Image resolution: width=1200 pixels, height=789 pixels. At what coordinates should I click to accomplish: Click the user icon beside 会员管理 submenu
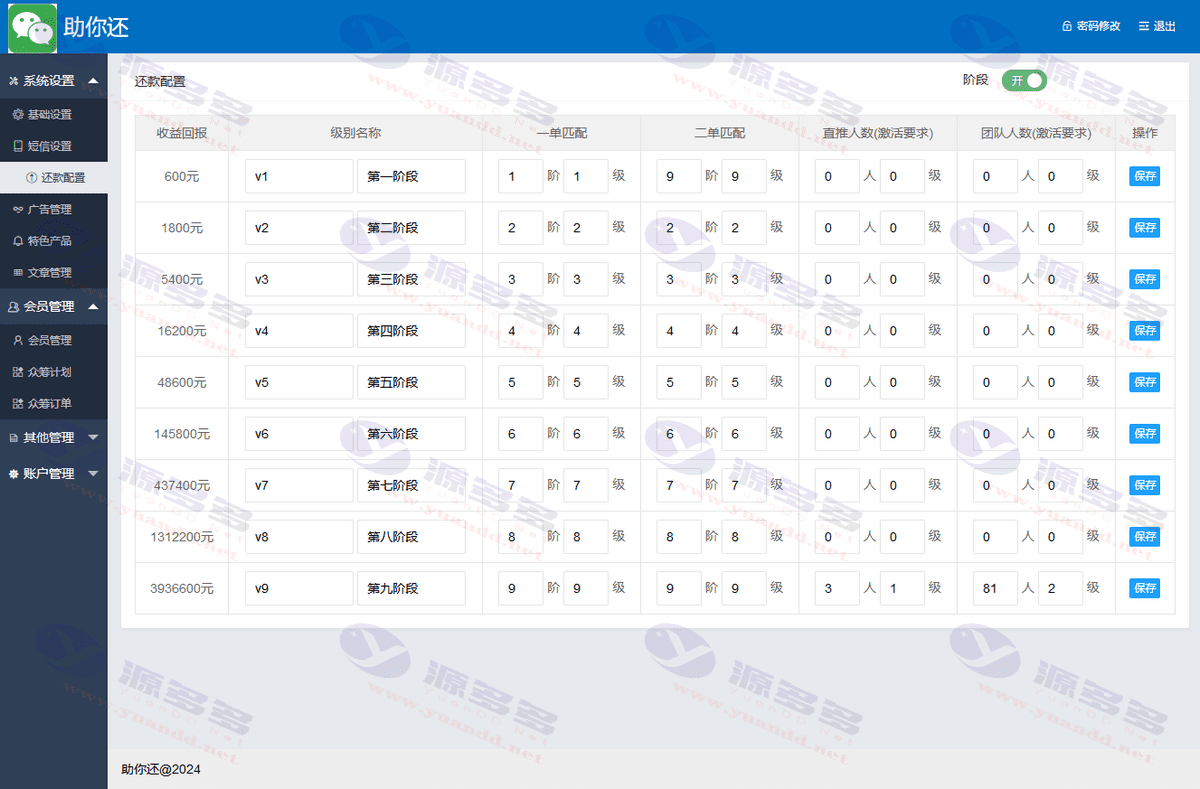pyautogui.click(x=18, y=340)
